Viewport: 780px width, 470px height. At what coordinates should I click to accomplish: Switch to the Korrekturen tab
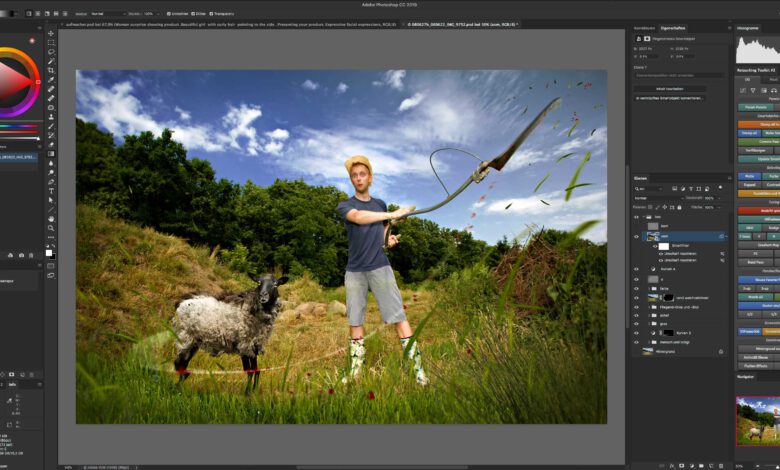pyautogui.click(x=645, y=28)
